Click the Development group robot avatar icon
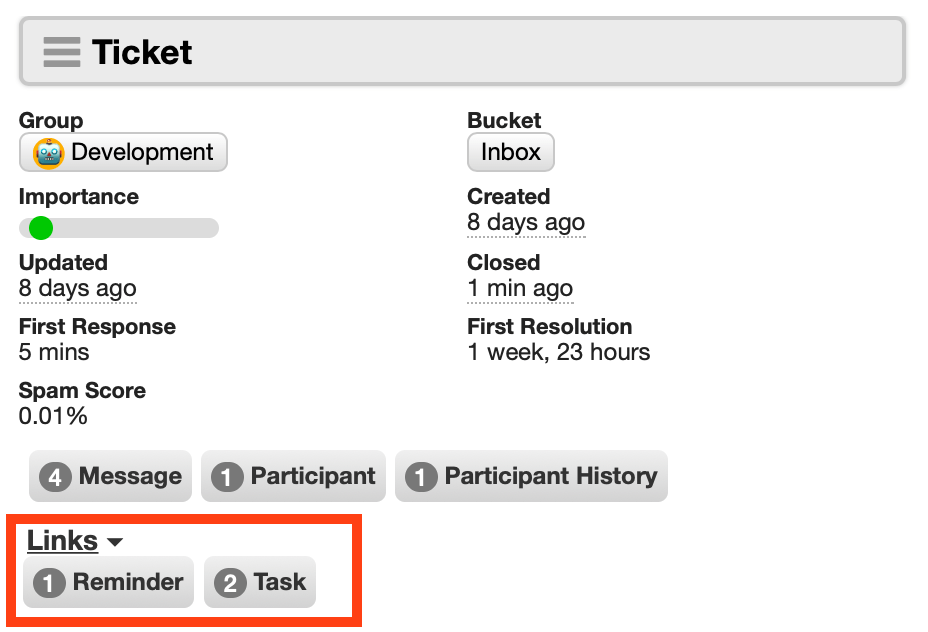Screen dimensions: 928x632 point(49,153)
